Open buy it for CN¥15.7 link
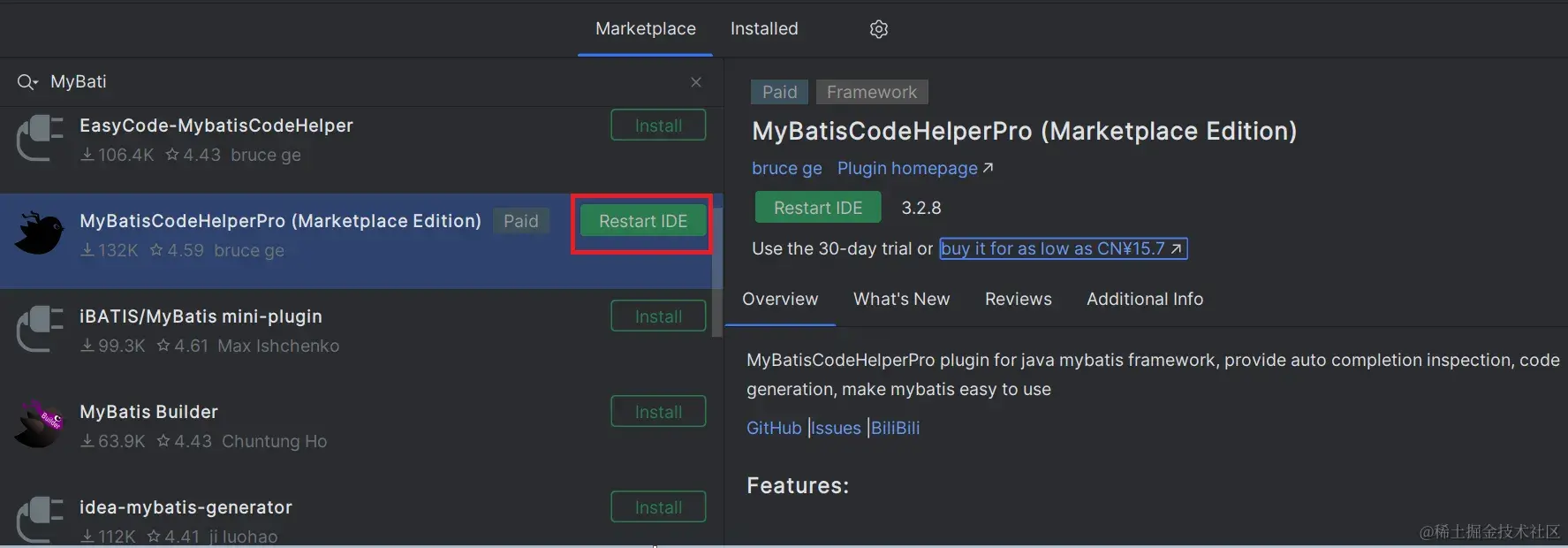Screen dimensions: 1568x548 1063,248
